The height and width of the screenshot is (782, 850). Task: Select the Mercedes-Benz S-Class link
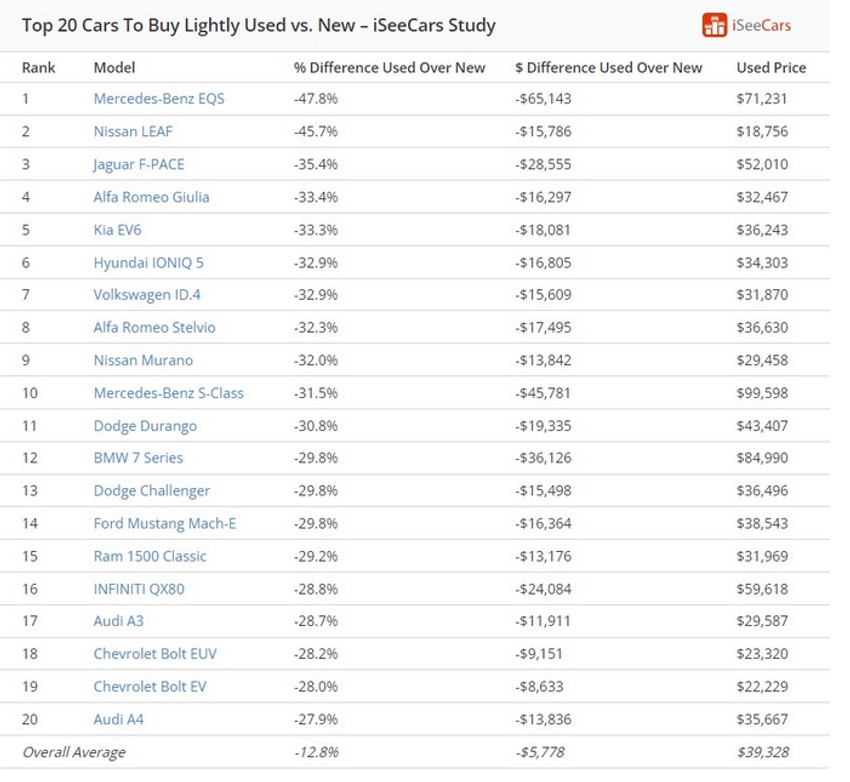pyautogui.click(x=168, y=393)
